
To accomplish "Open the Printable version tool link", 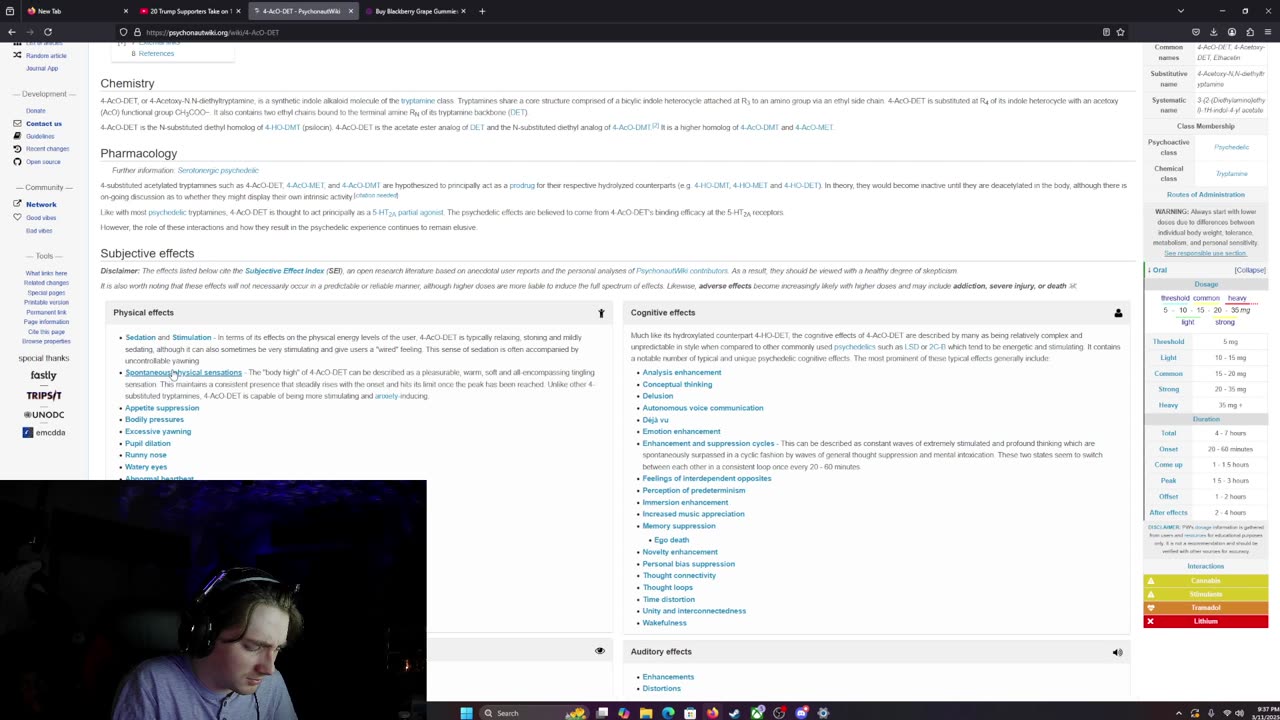I will [46, 302].
